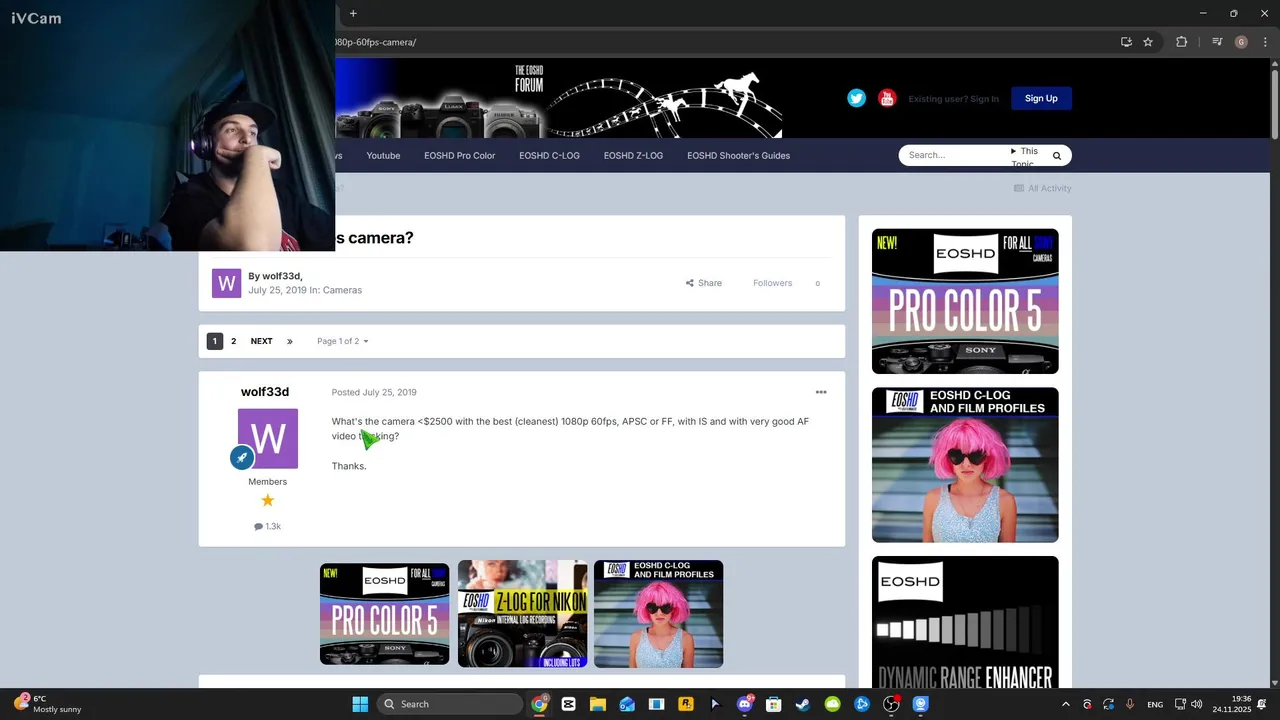The width and height of the screenshot is (1280, 720).
Task: Open File Explorer from the taskbar
Action: (598, 704)
